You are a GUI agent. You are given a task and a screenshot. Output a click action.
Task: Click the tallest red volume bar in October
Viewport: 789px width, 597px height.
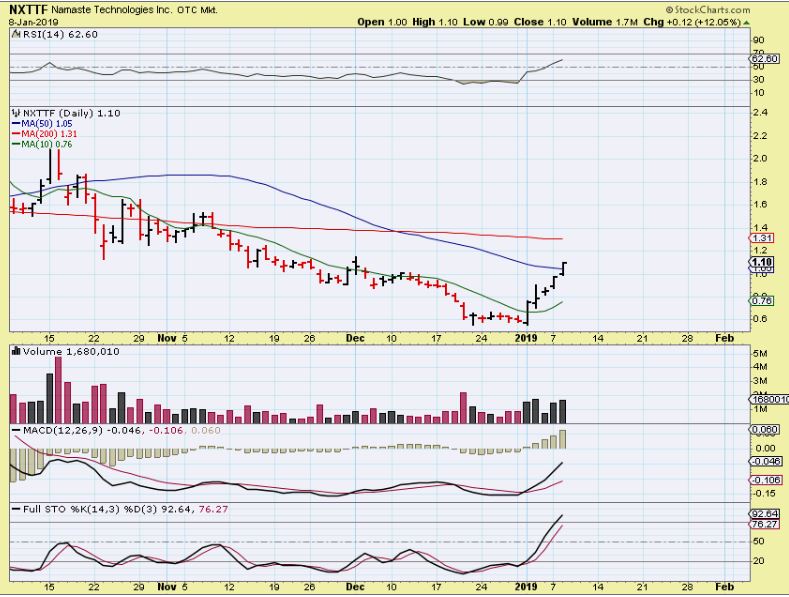(58, 390)
